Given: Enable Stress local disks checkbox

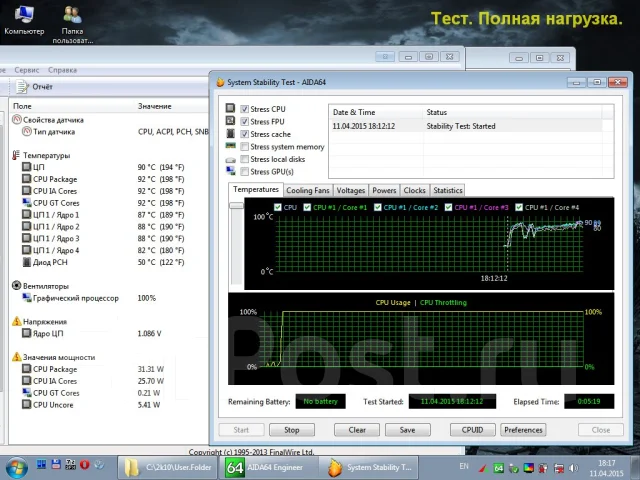Looking at the screenshot, I should coord(244,159).
